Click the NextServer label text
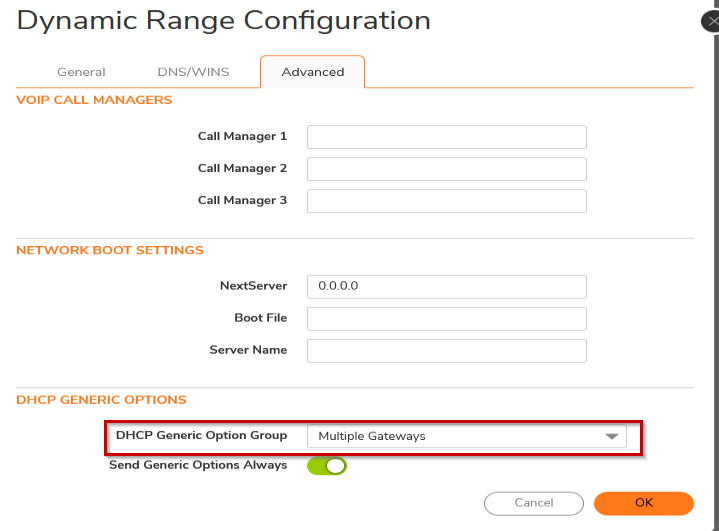The width and height of the screenshot is (719, 531). click(253, 286)
